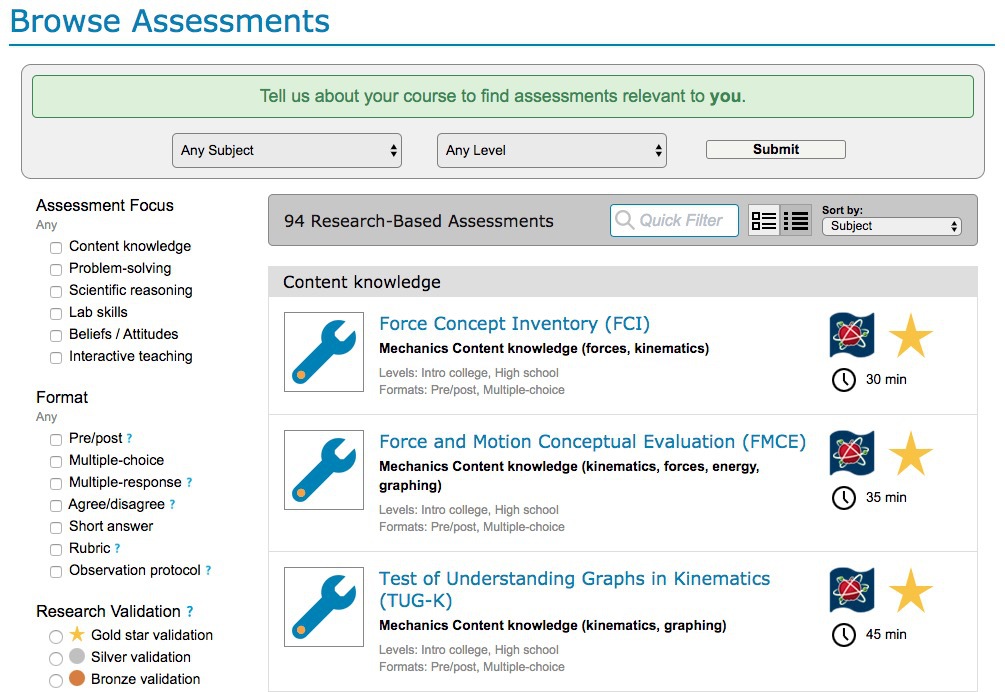This screenshot has height=692, width=1005.
Task: Switch to detailed list view icon
Action: click(x=764, y=221)
